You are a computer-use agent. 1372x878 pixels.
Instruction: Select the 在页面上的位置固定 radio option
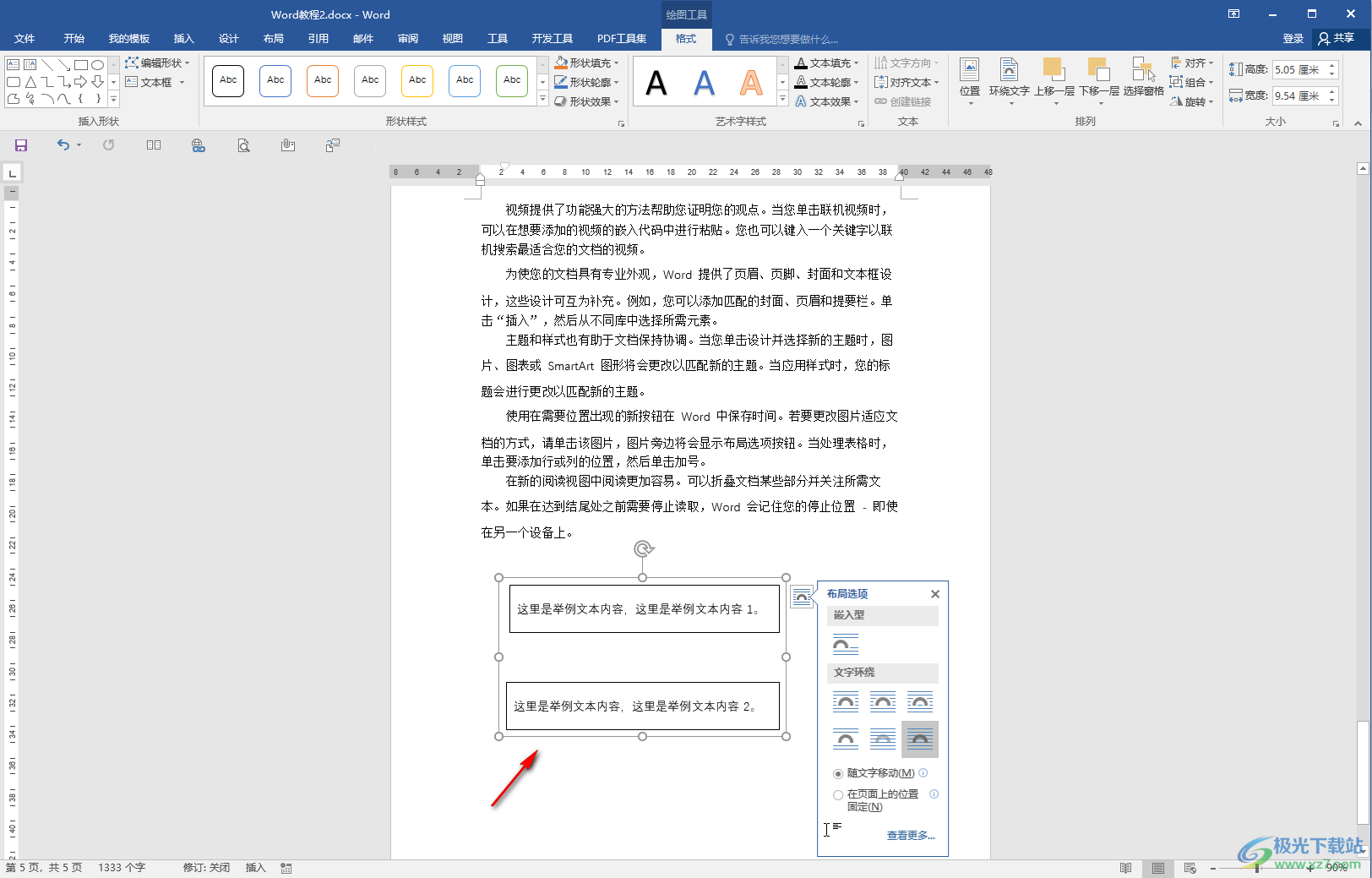pyautogui.click(x=838, y=795)
